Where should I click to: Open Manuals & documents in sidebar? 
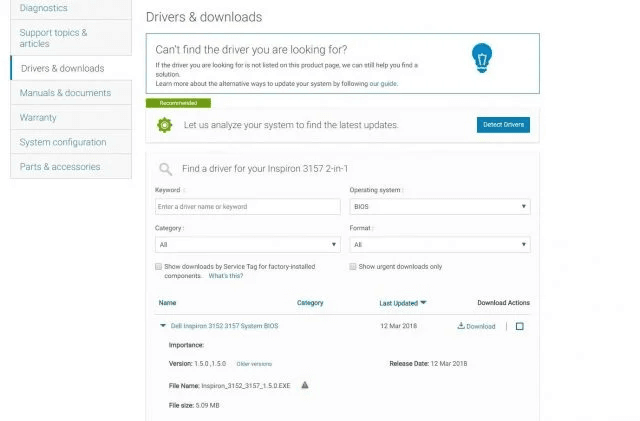[65, 93]
